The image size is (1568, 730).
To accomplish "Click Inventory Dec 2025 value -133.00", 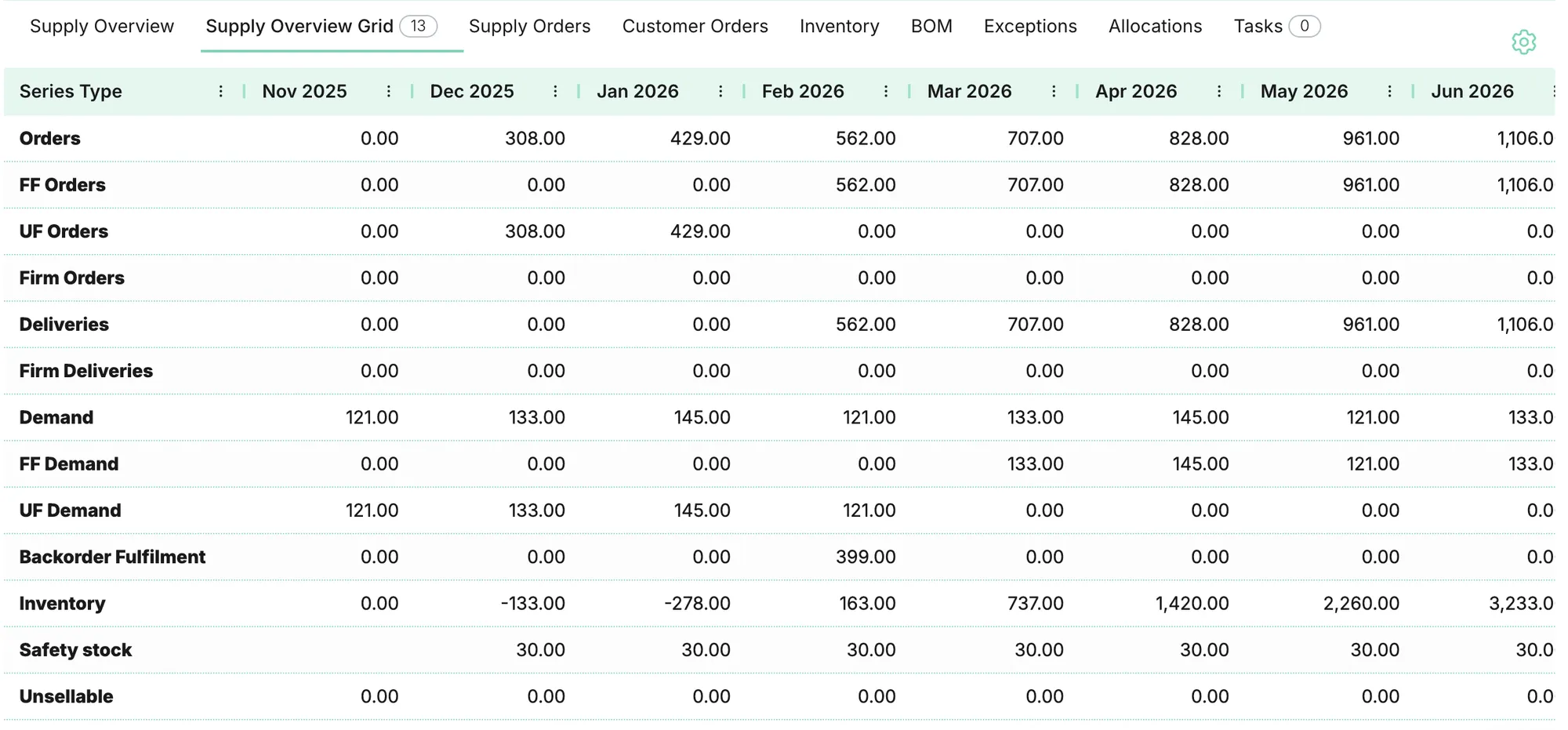I will coord(533,604).
